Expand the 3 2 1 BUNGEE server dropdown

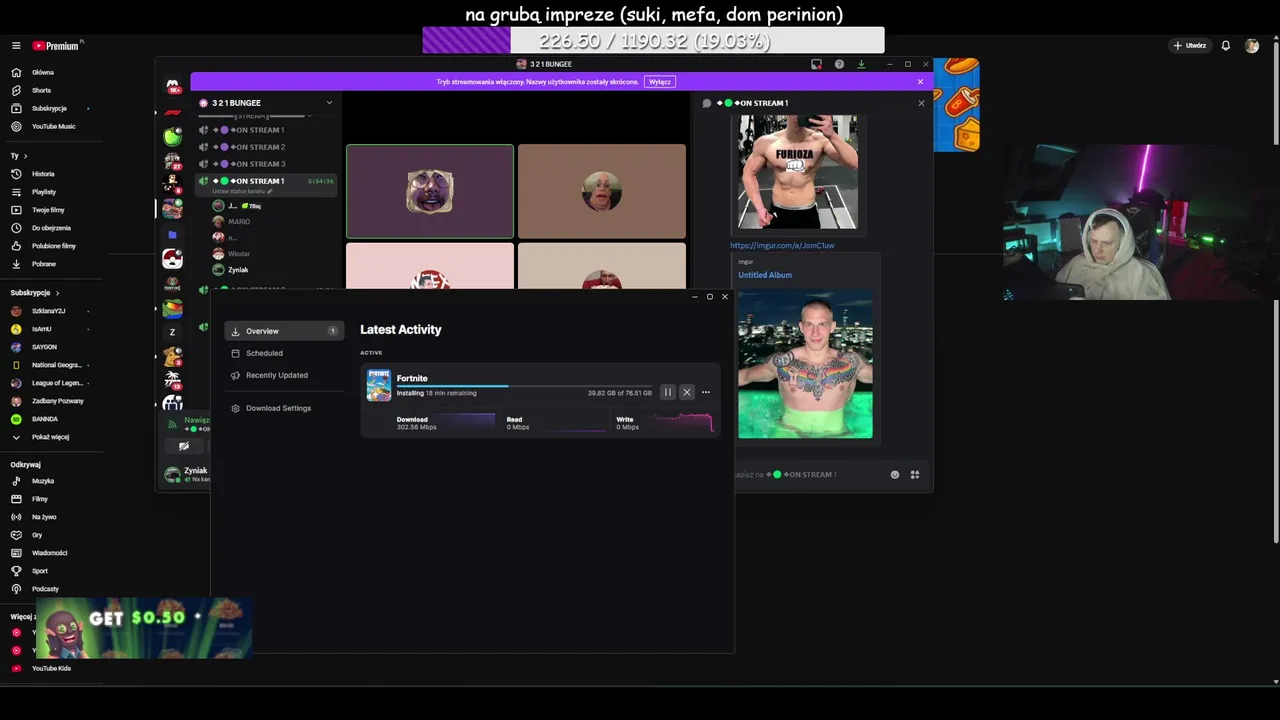point(329,103)
